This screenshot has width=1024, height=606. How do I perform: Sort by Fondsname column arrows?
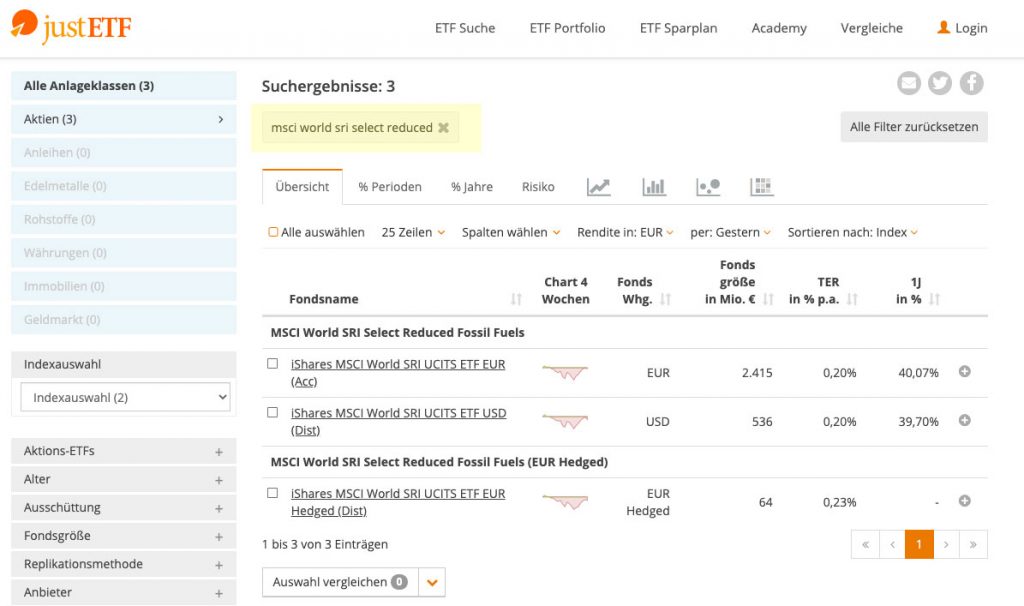(516, 299)
